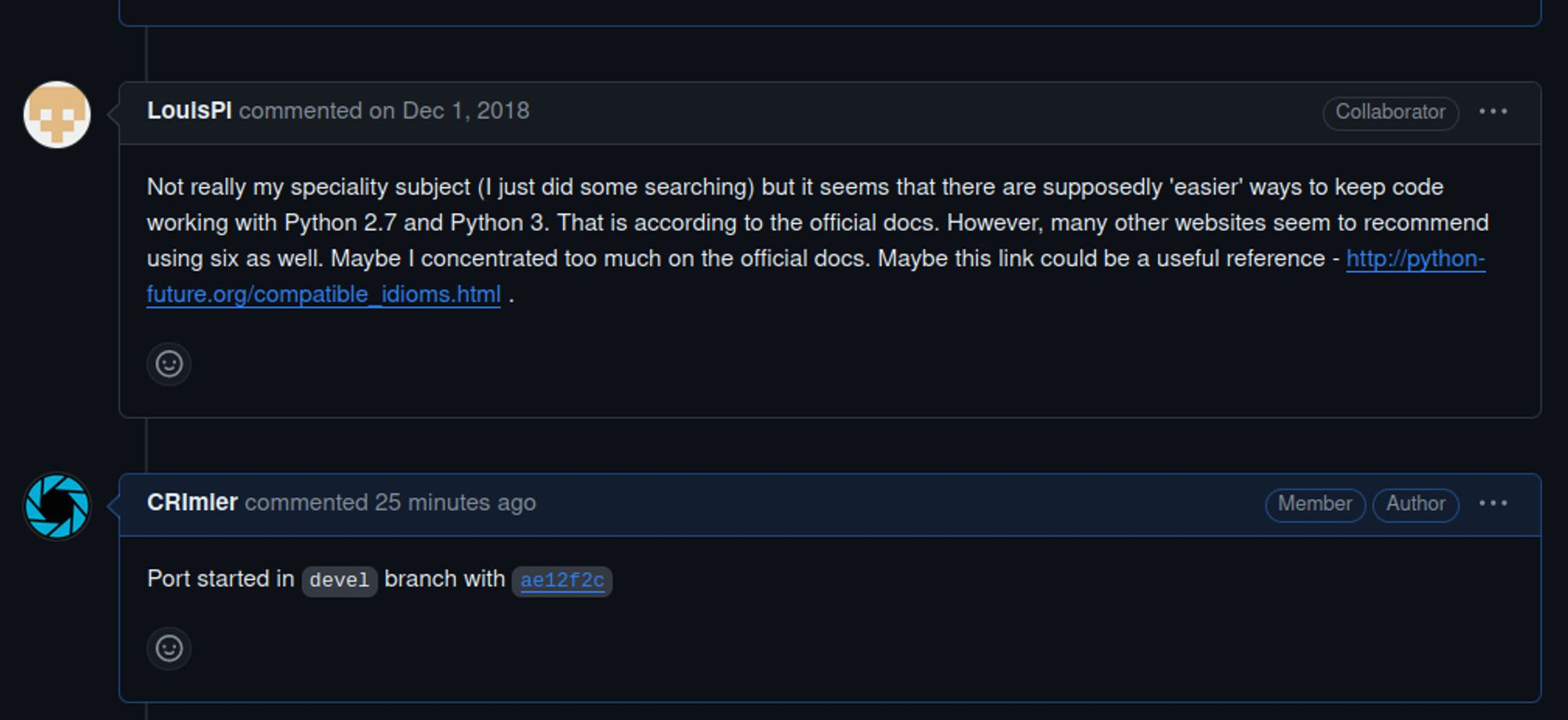This screenshot has width=1568, height=720.
Task: Click the word 'commented' in LouisPI's comment header
Action: tap(301, 111)
